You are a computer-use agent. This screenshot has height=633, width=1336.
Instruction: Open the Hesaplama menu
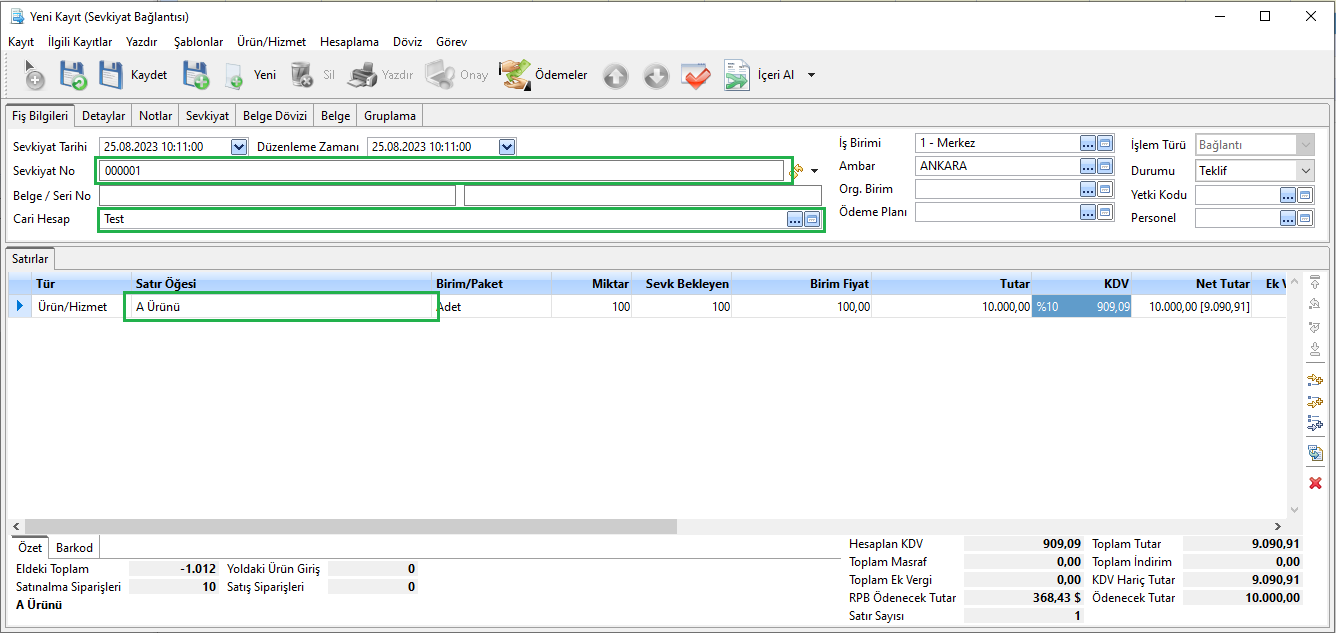(x=349, y=42)
